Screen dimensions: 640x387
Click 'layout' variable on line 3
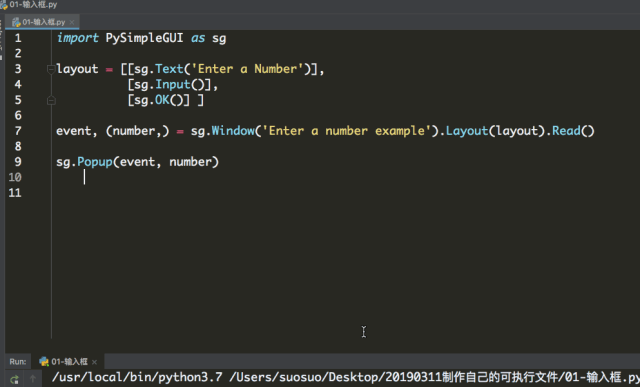click(x=77, y=69)
